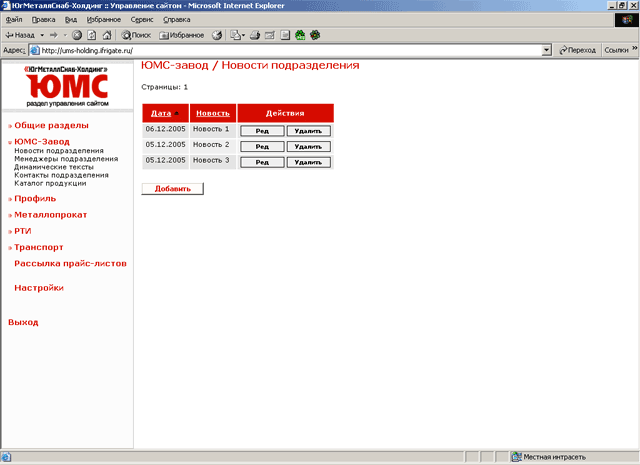640x465 pixels.
Task: Open the Каталог продукции link
Action: pos(50,183)
